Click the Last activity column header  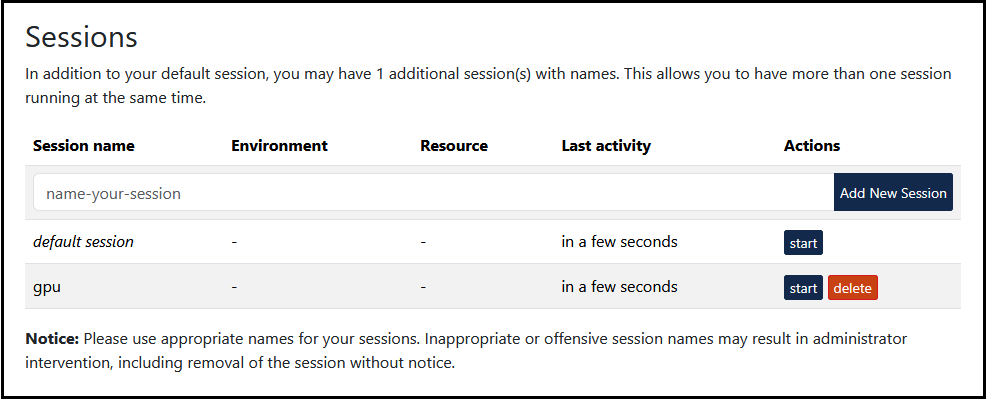(x=606, y=146)
